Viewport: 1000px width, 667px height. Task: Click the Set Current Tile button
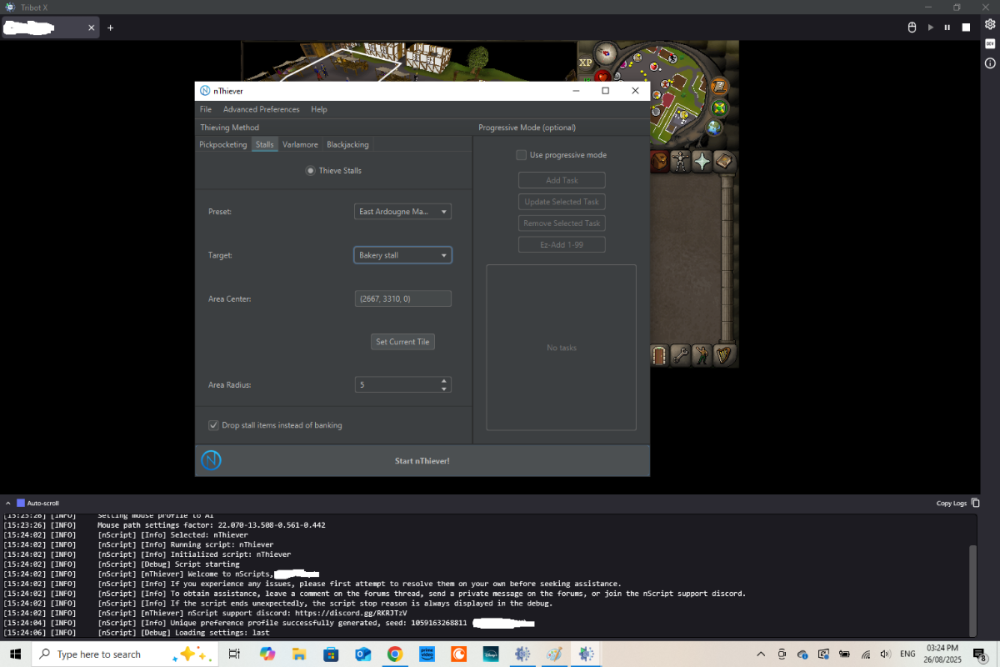[x=402, y=342]
